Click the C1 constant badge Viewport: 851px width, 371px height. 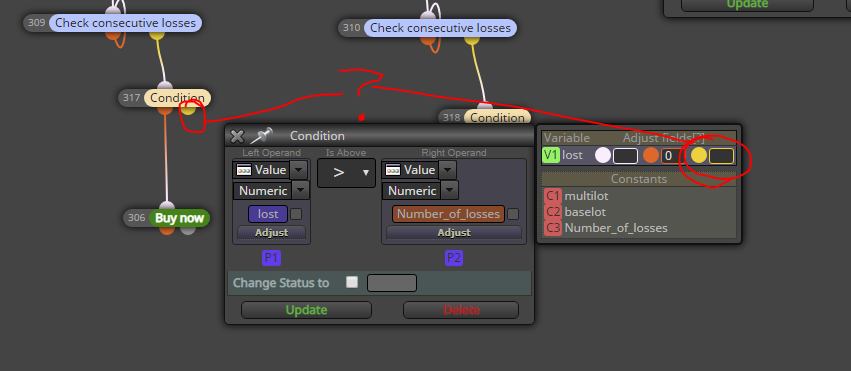click(552, 196)
